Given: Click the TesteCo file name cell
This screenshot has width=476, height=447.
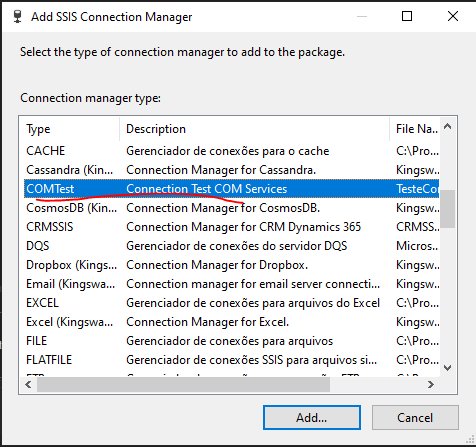Looking at the screenshot, I should pos(417,189).
